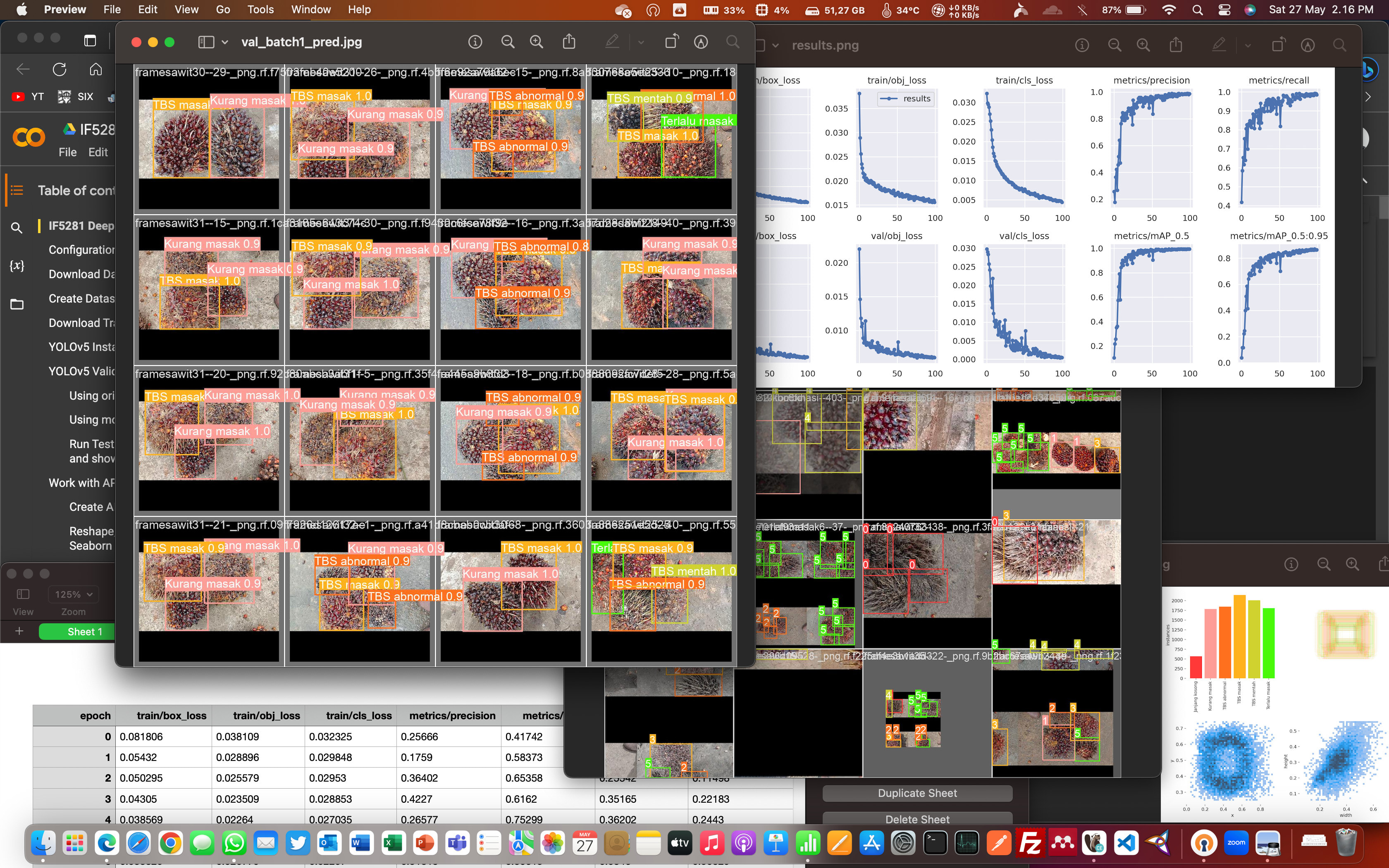The width and height of the screenshot is (1389, 868).
Task: Open Colab variables {x} panel
Action: tap(17, 266)
